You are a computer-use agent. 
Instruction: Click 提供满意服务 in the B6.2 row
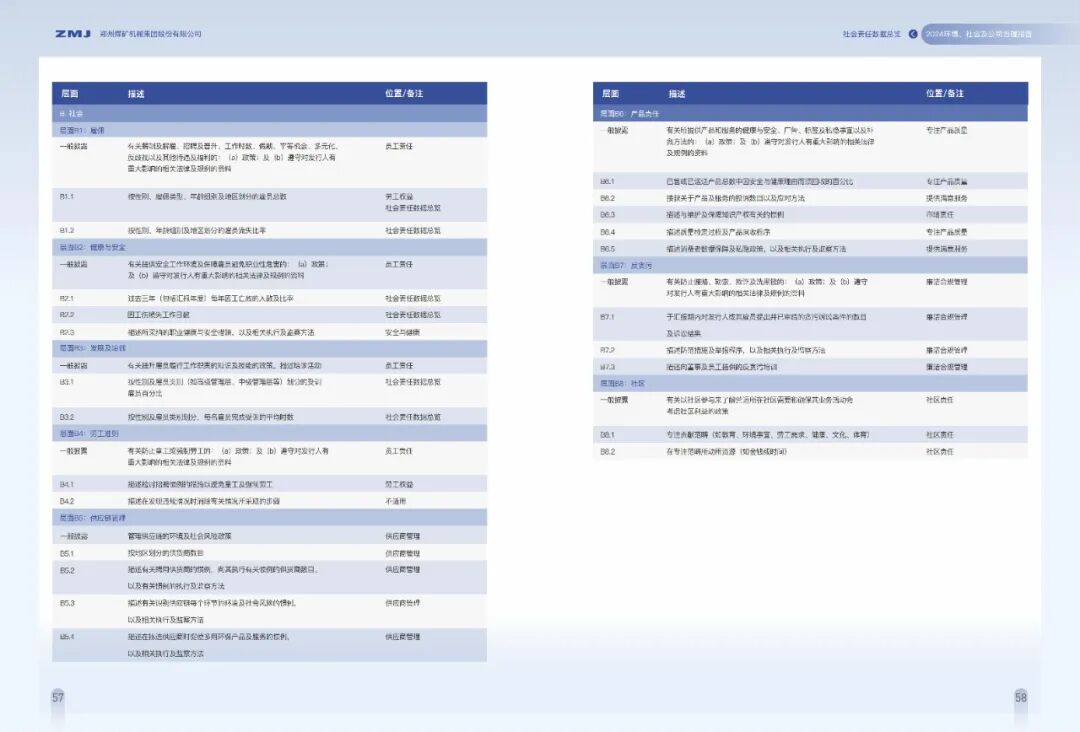pyautogui.click(x=946, y=198)
